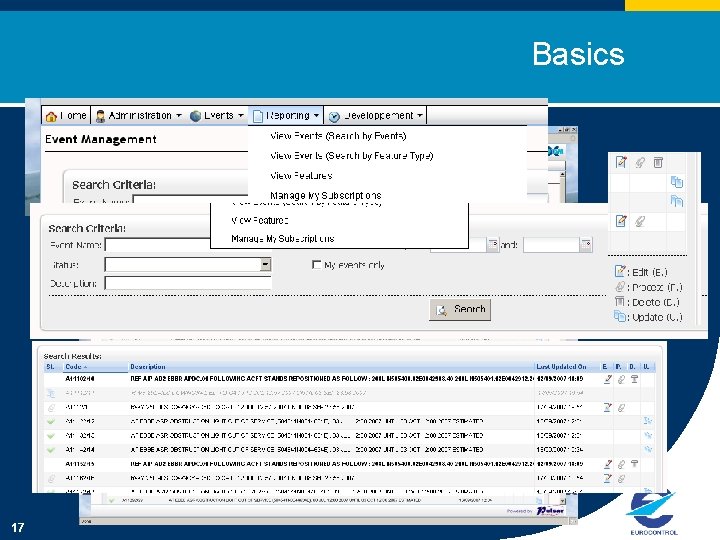Image resolution: width=720 pixels, height=540 pixels.
Task: Delete event A1110244 via trash icon
Action: (x=634, y=379)
